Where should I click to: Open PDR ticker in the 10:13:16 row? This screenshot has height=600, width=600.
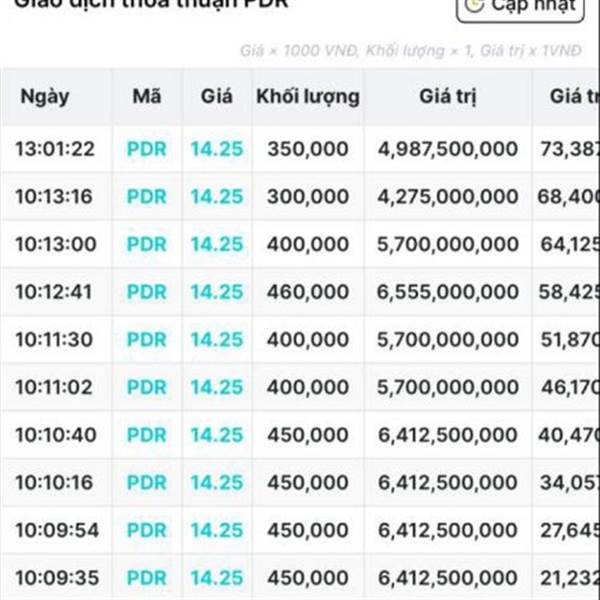(x=147, y=197)
